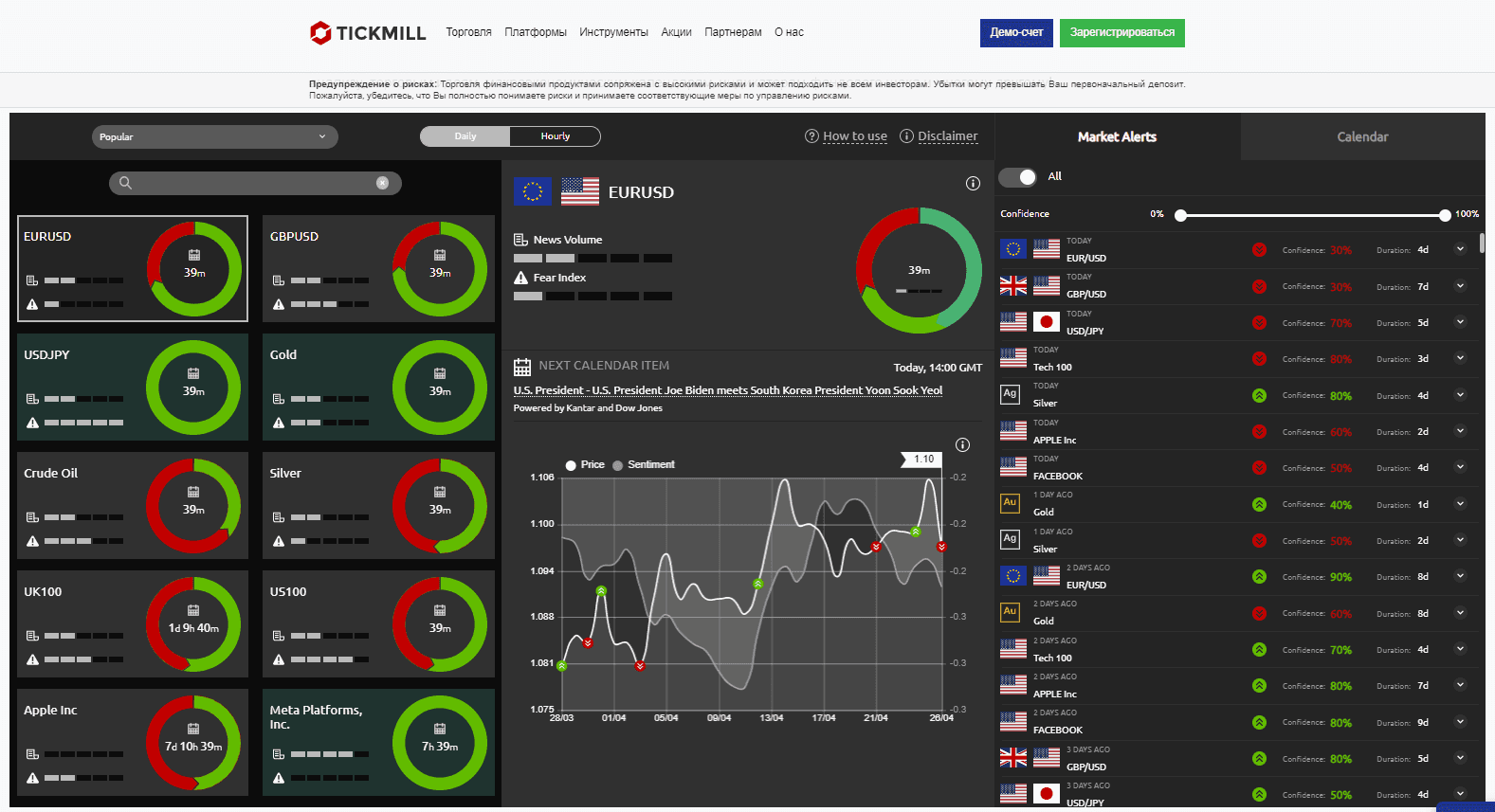Click the How to use question icon
Image resolution: width=1495 pixels, height=812 pixels.
(x=811, y=136)
